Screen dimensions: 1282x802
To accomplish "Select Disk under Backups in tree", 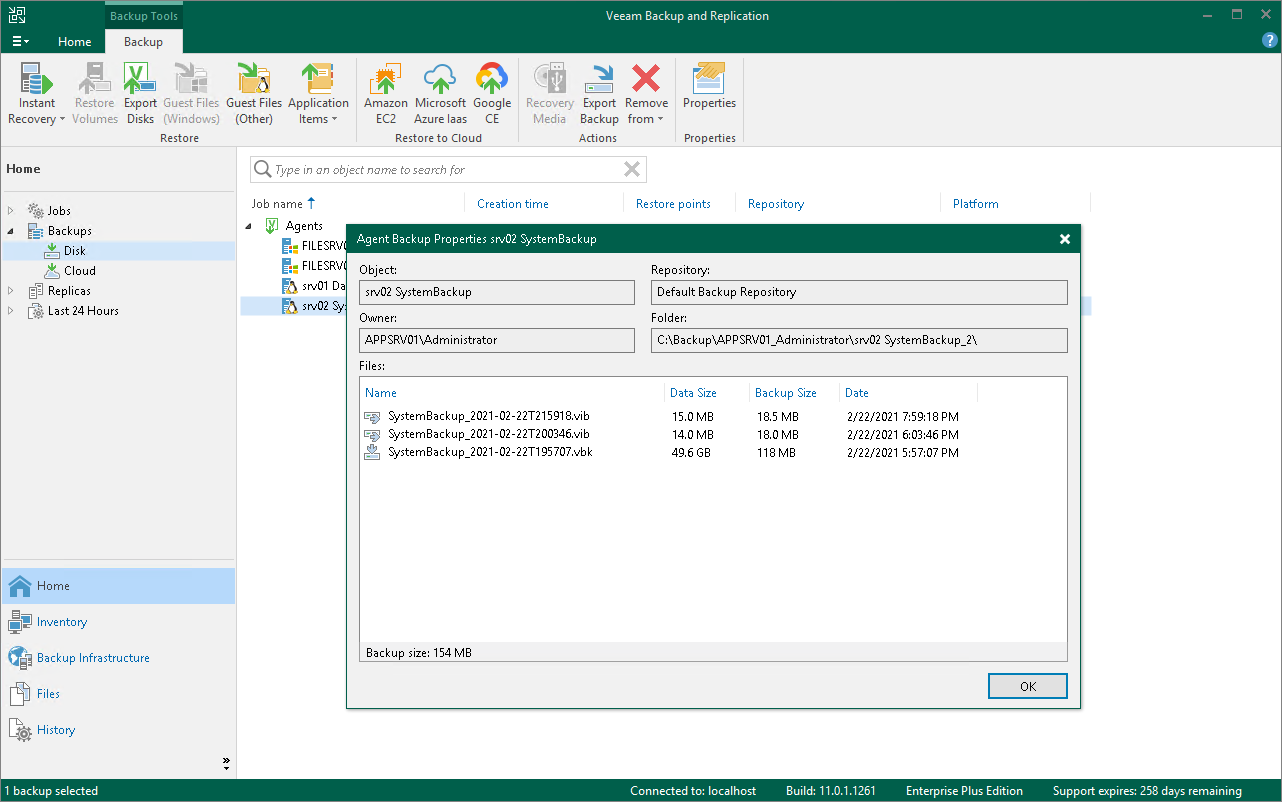I will pos(75,251).
